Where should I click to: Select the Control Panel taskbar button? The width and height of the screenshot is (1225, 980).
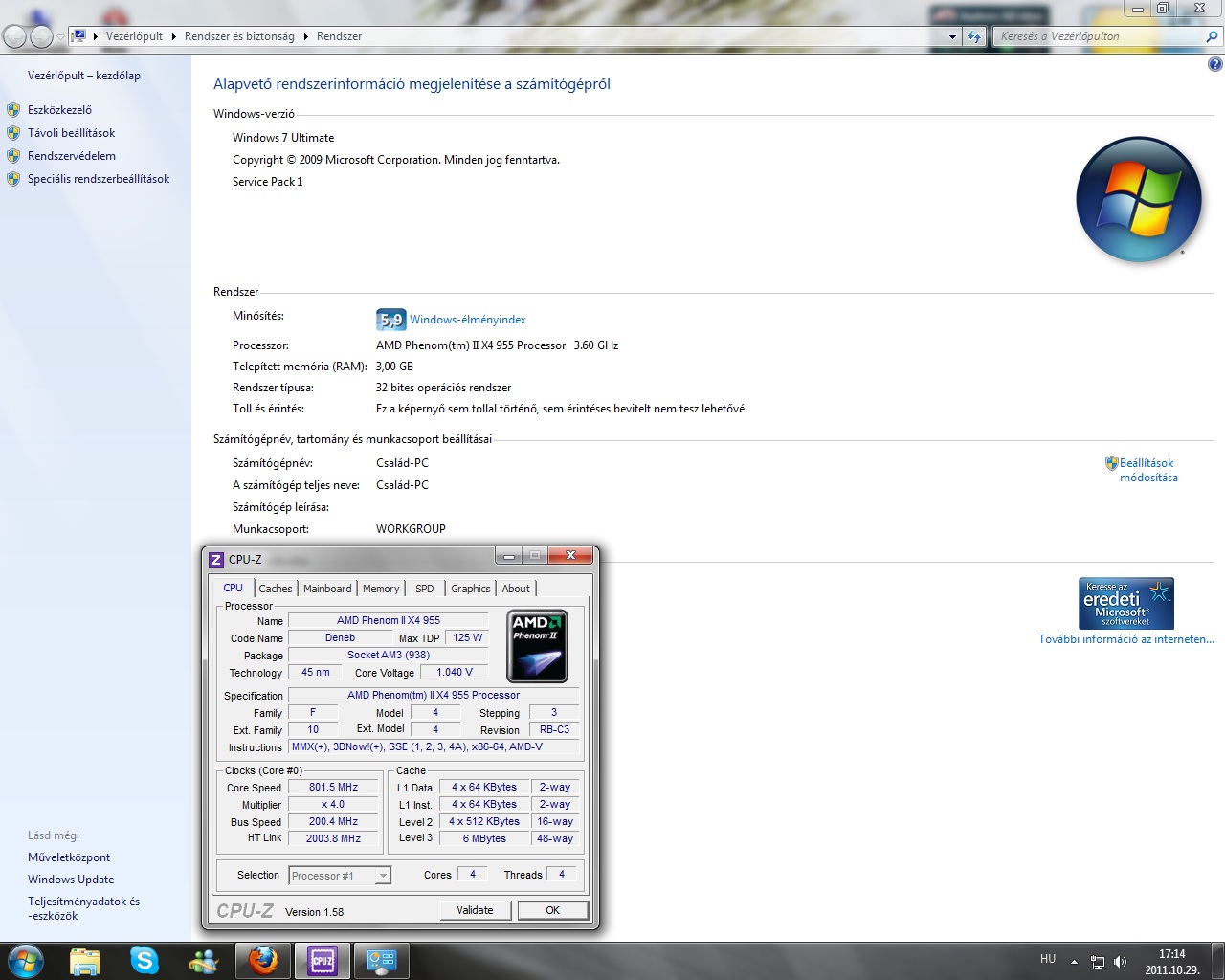click(382, 961)
